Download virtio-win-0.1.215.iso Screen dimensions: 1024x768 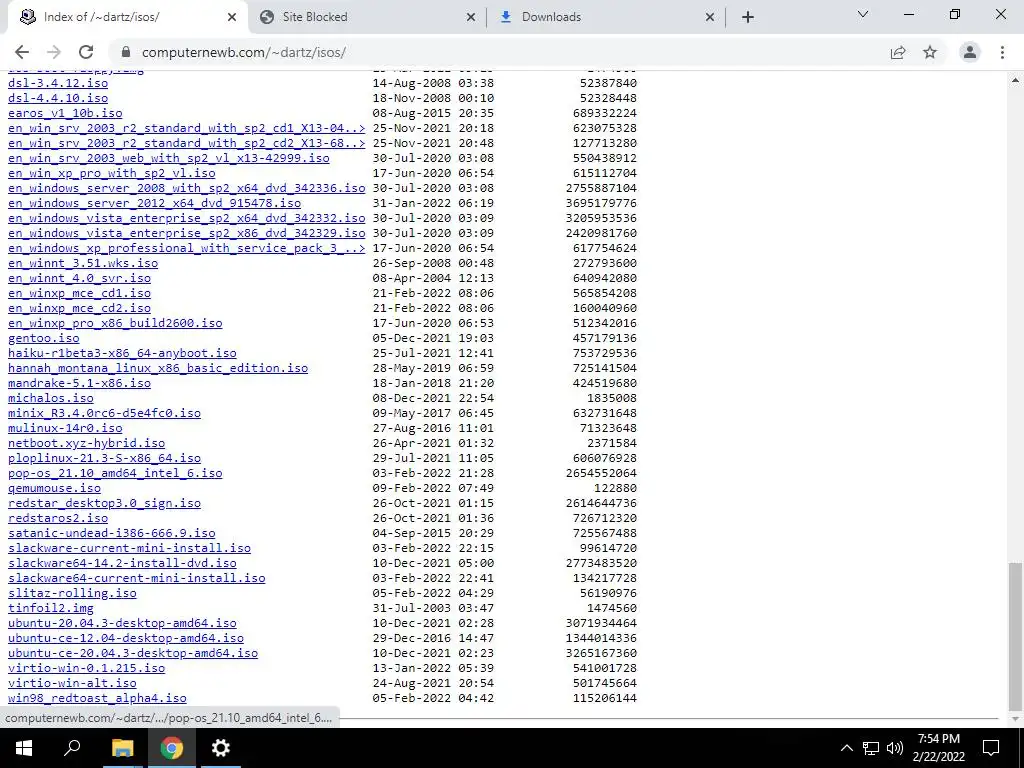pyautogui.click(x=87, y=669)
